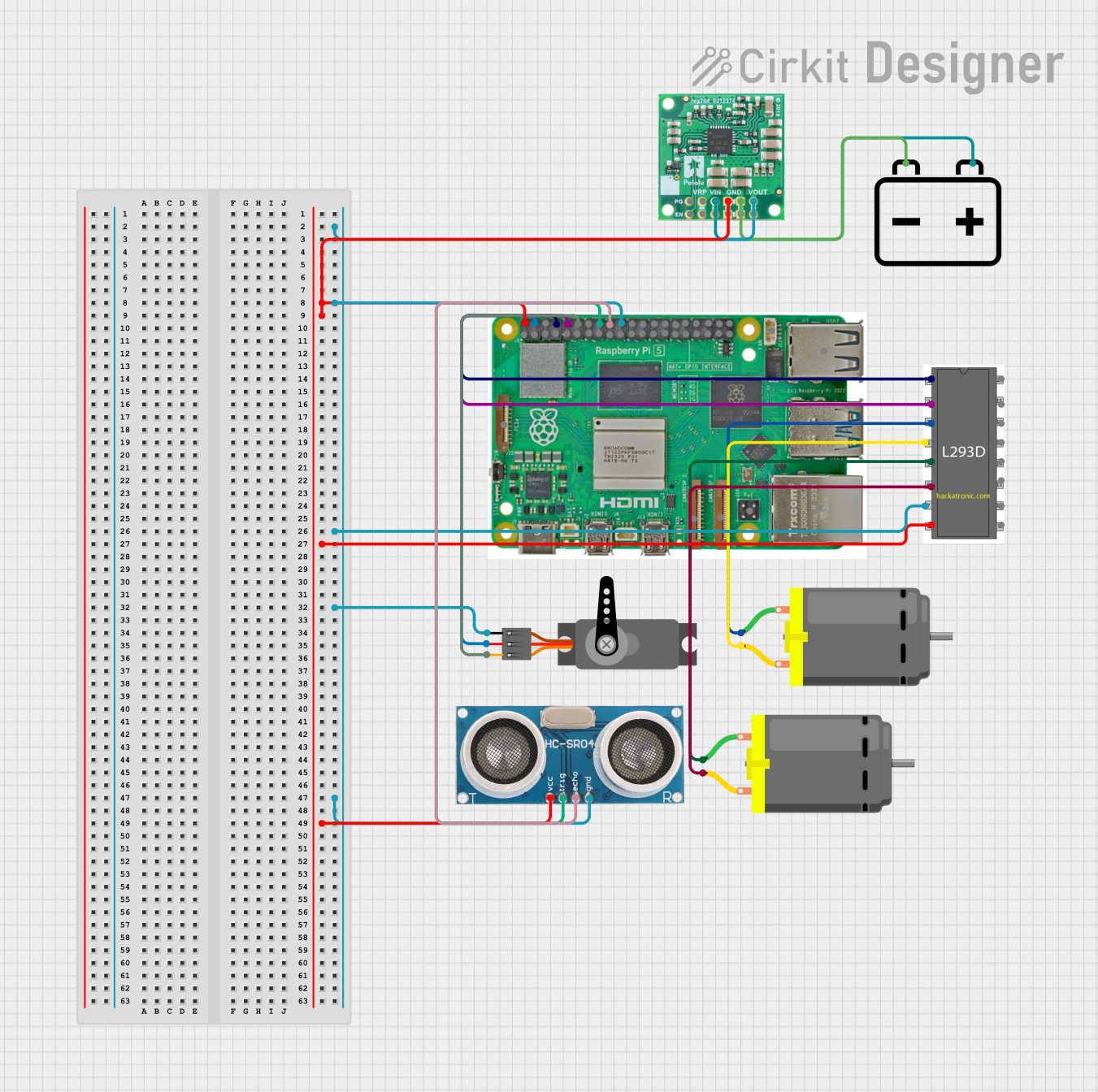Screen dimensions: 1098x1092
Task: Click the battery's minus terminal symbol
Action: pyautogui.click(x=906, y=222)
